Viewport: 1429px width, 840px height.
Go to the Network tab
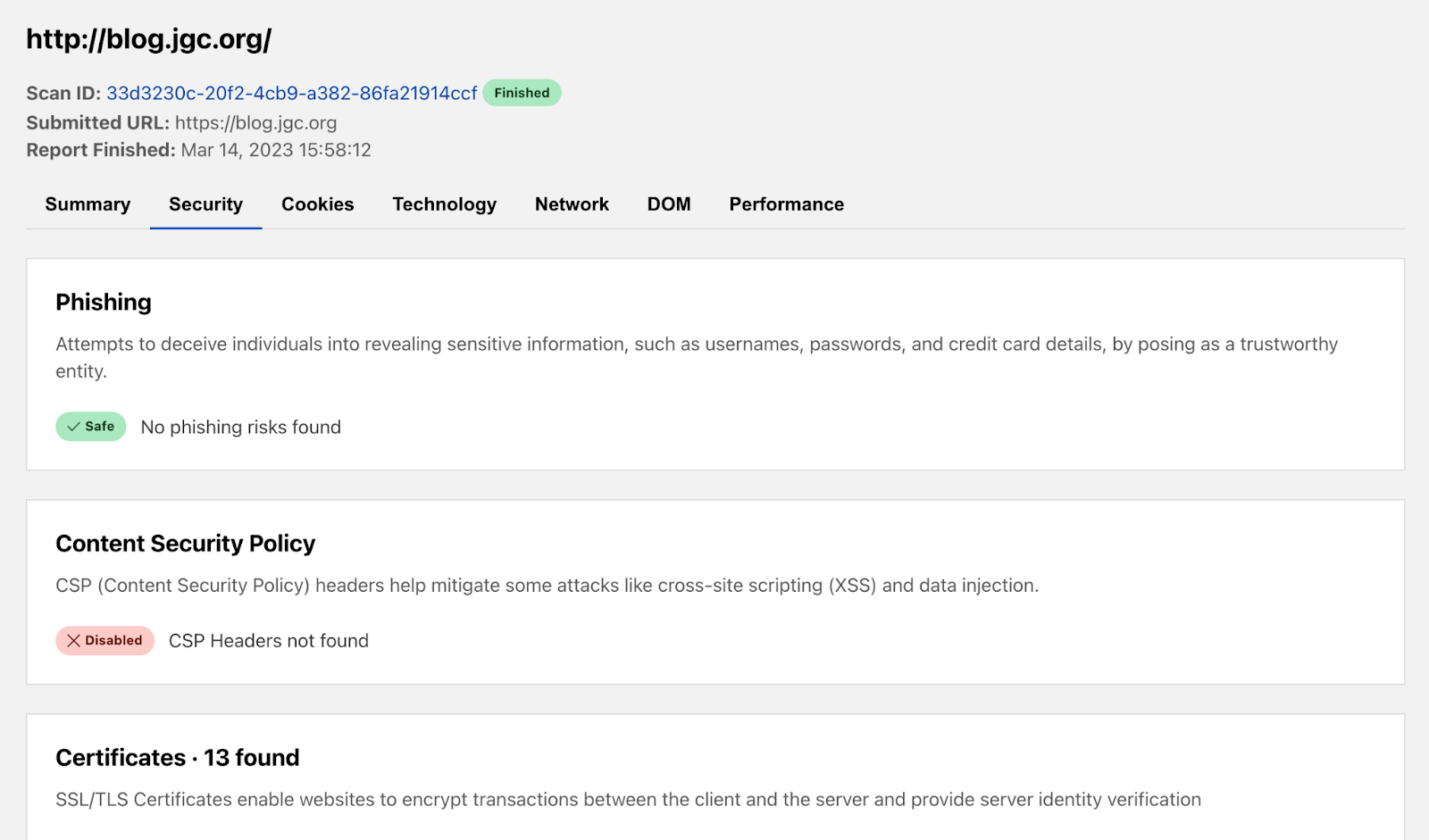pyautogui.click(x=572, y=204)
